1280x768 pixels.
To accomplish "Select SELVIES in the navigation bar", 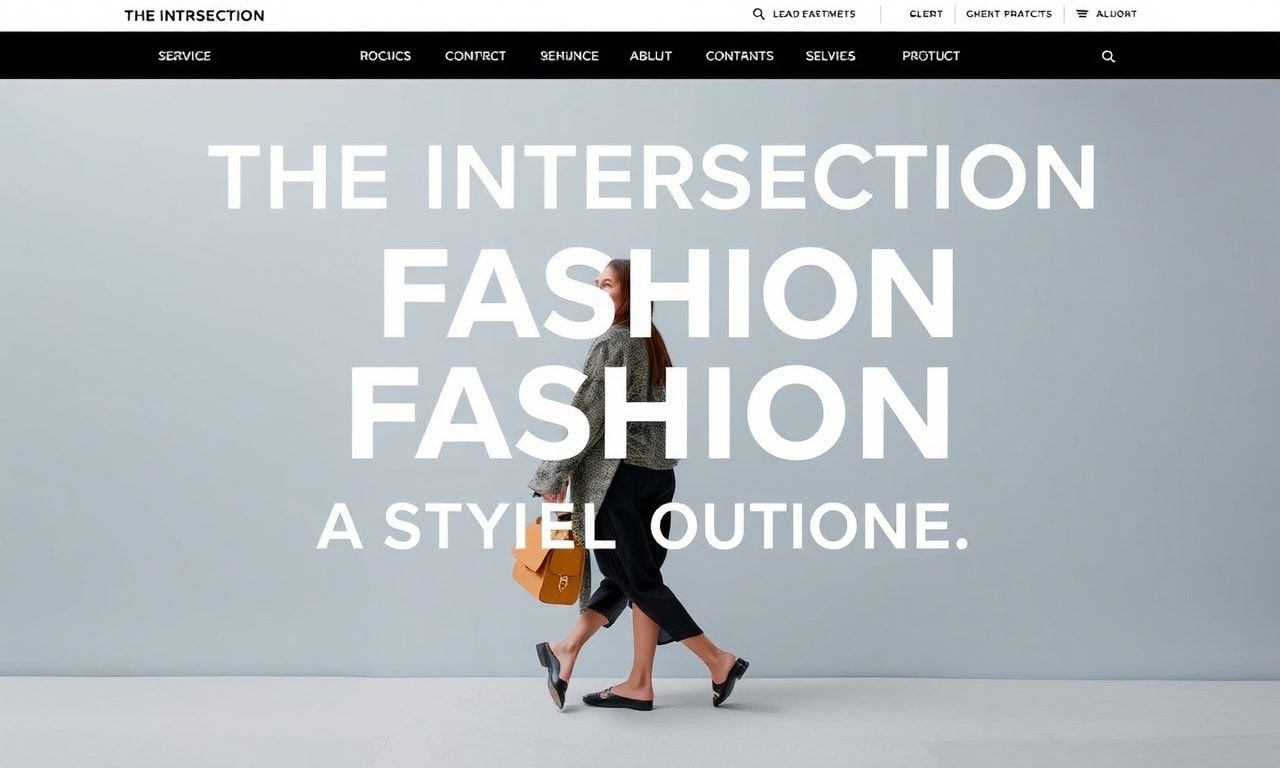I will [x=830, y=56].
